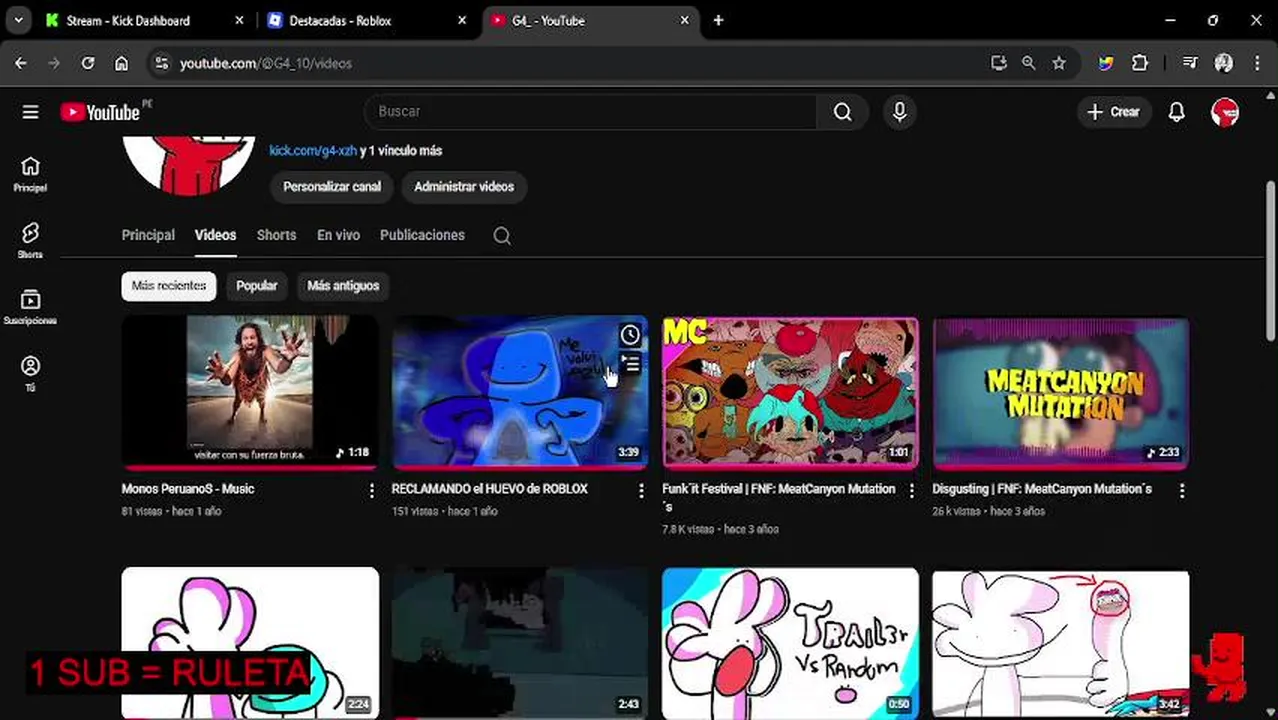The image size is (1278, 720).
Task: Open the account avatar menu
Action: click(x=1225, y=112)
